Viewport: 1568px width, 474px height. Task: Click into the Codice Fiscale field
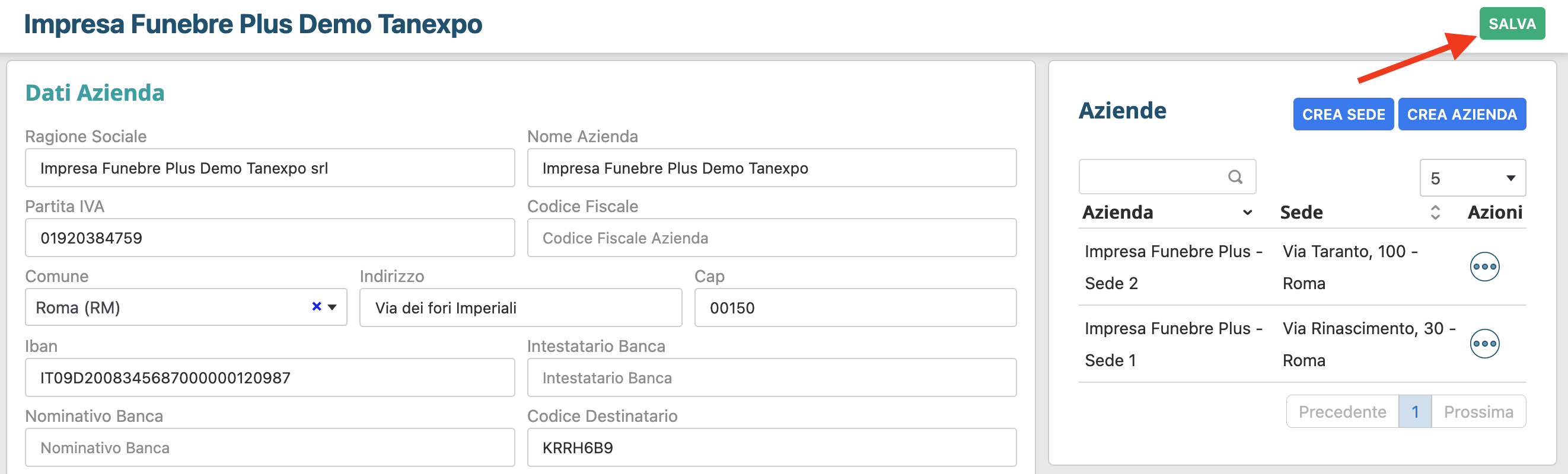click(771, 238)
